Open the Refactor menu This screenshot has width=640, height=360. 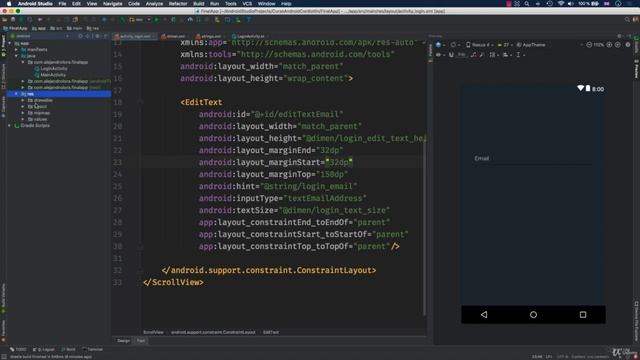(178, 4)
